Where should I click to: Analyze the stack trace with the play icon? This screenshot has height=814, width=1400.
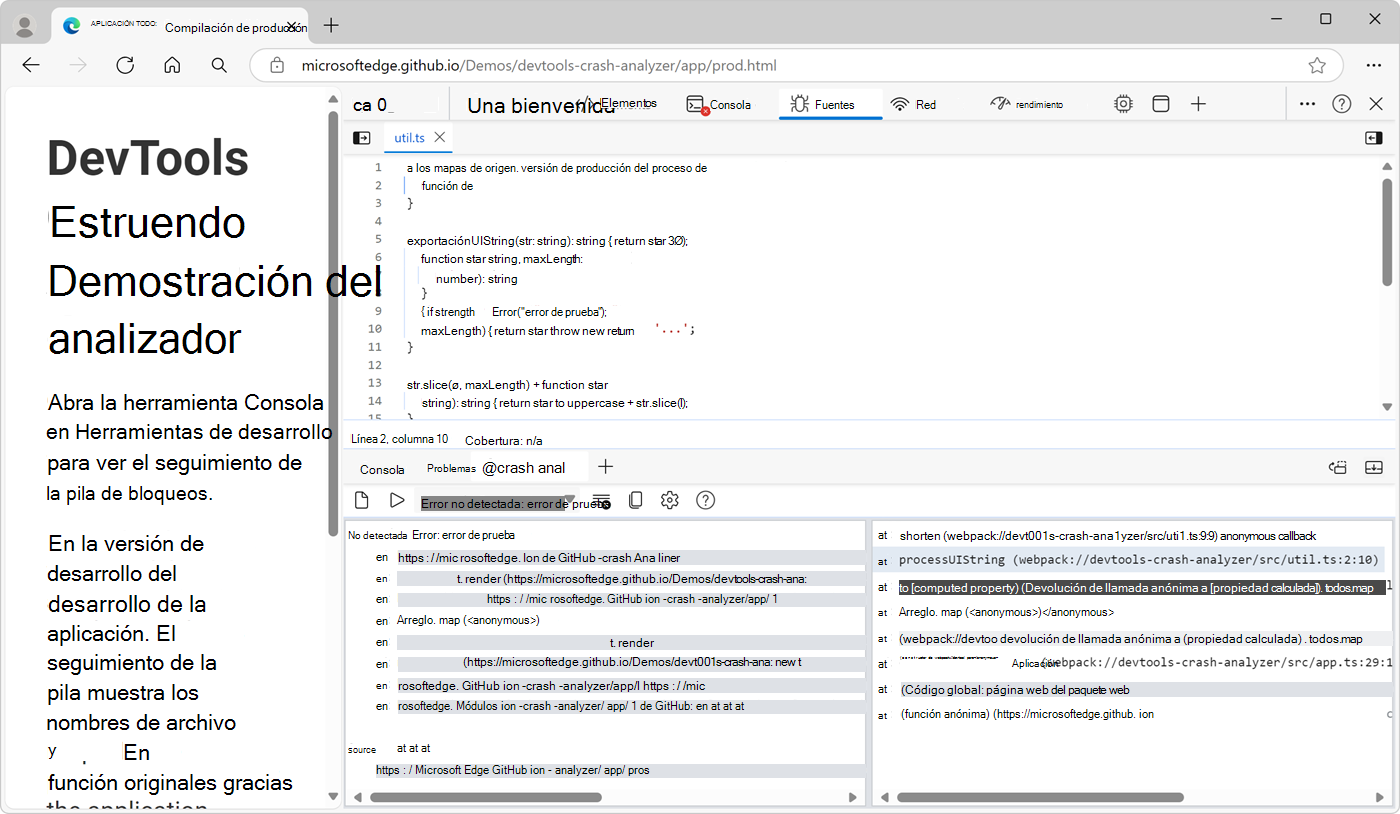(397, 500)
